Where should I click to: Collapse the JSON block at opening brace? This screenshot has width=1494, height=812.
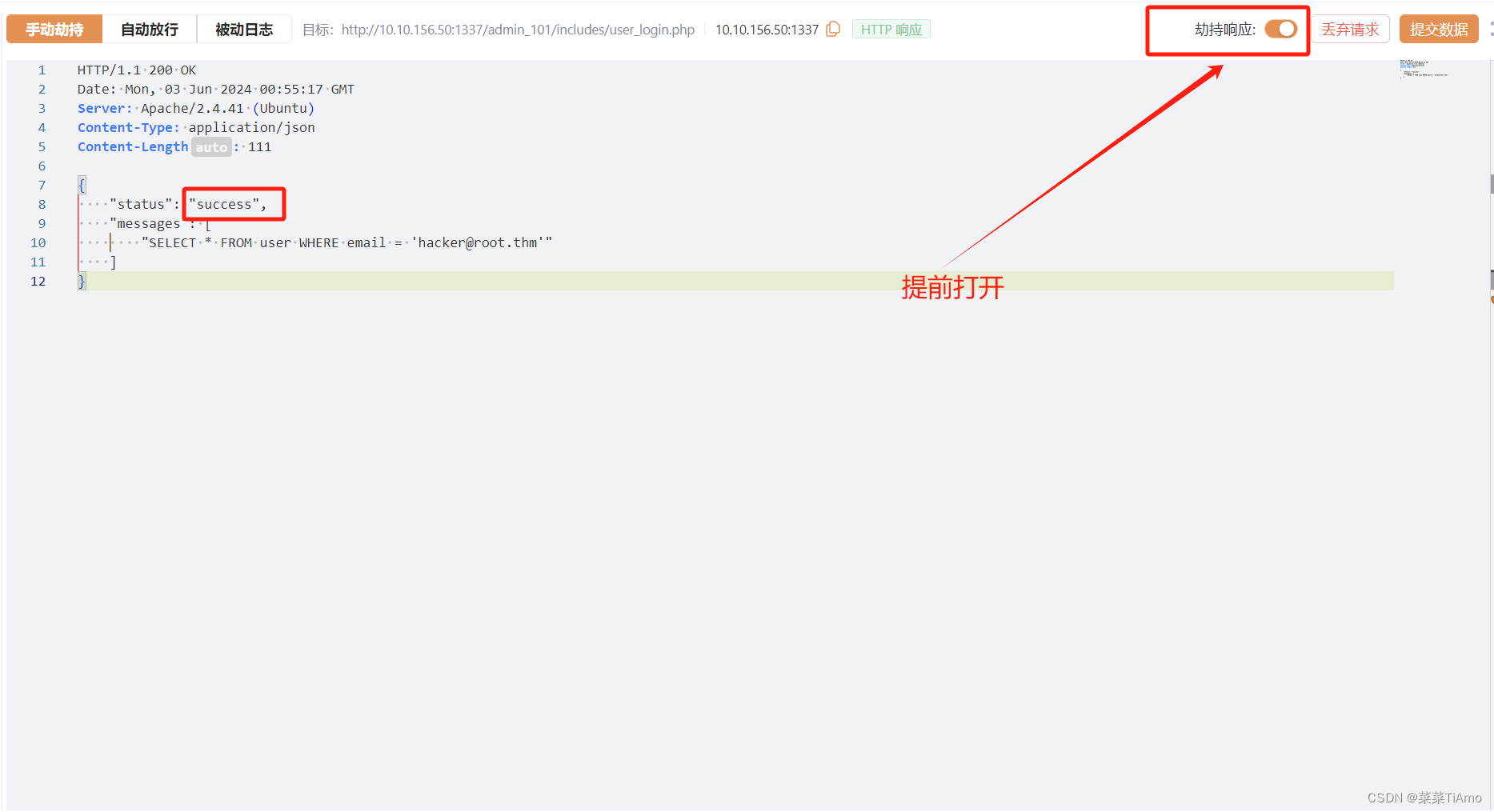(x=82, y=185)
